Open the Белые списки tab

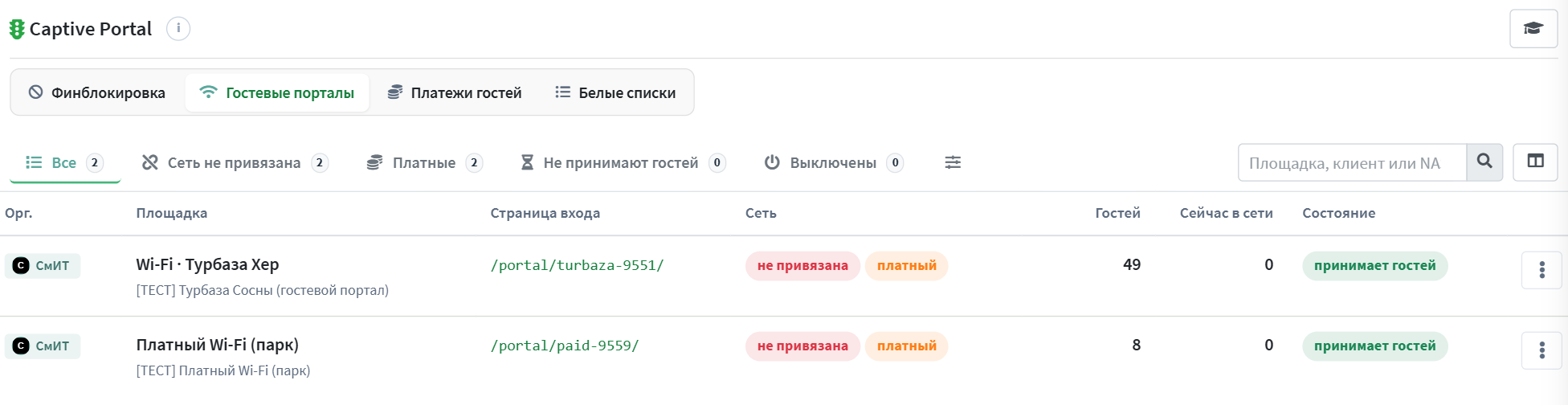615,92
